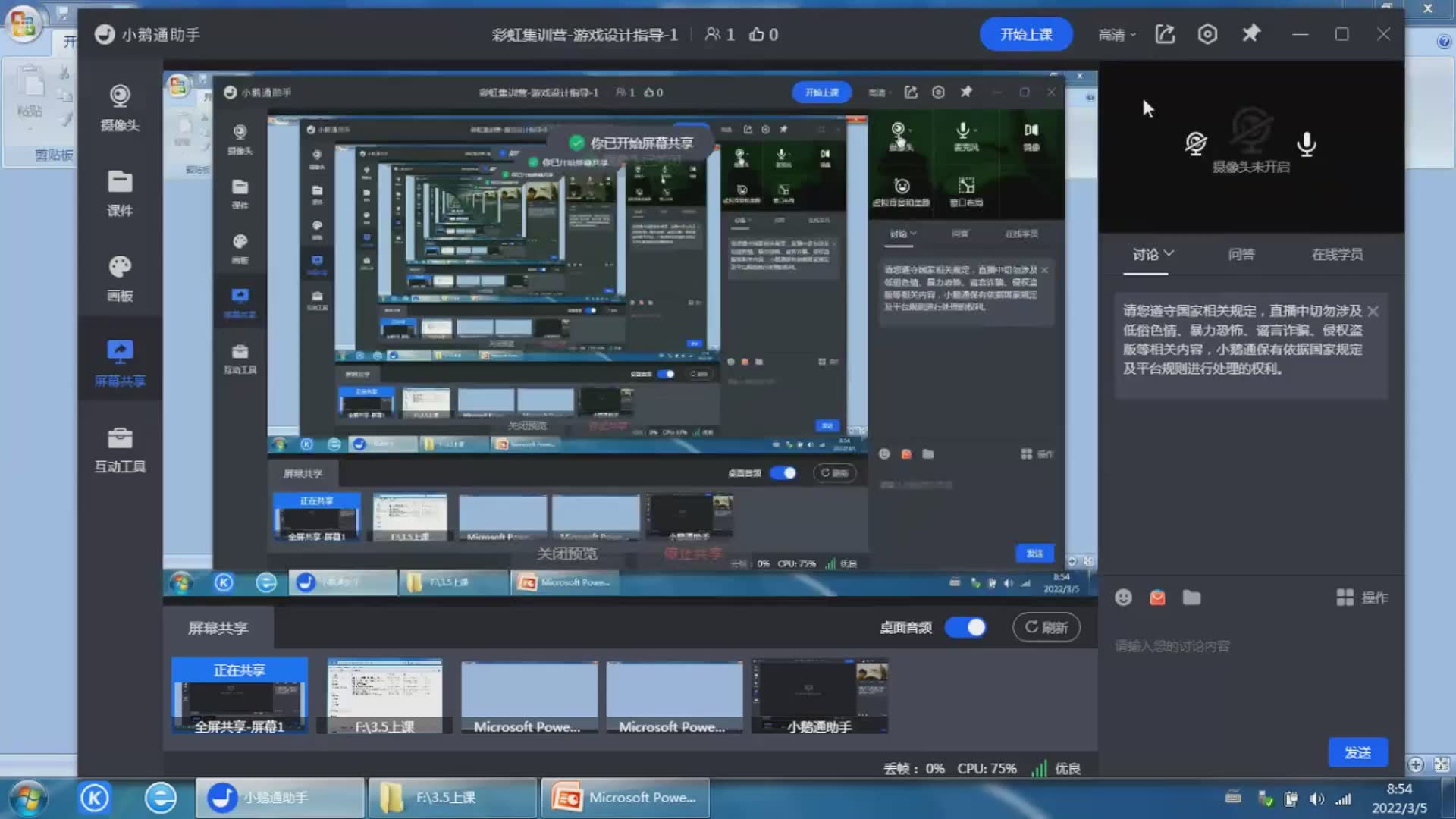The width and height of the screenshot is (1456, 819).
Task: Expand the 高清 quality dropdown
Action: pyautogui.click(x=1117, y=35)
